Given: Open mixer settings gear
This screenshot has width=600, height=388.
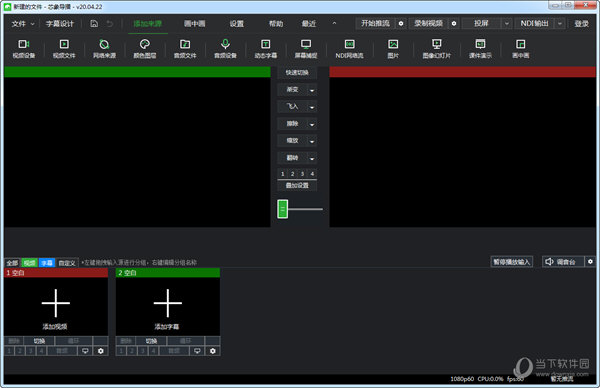Looking at the screenshot, I should point(590,261).
